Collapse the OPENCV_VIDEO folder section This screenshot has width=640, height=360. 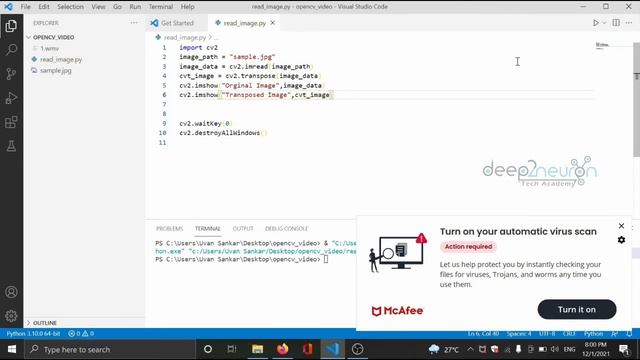53,37
